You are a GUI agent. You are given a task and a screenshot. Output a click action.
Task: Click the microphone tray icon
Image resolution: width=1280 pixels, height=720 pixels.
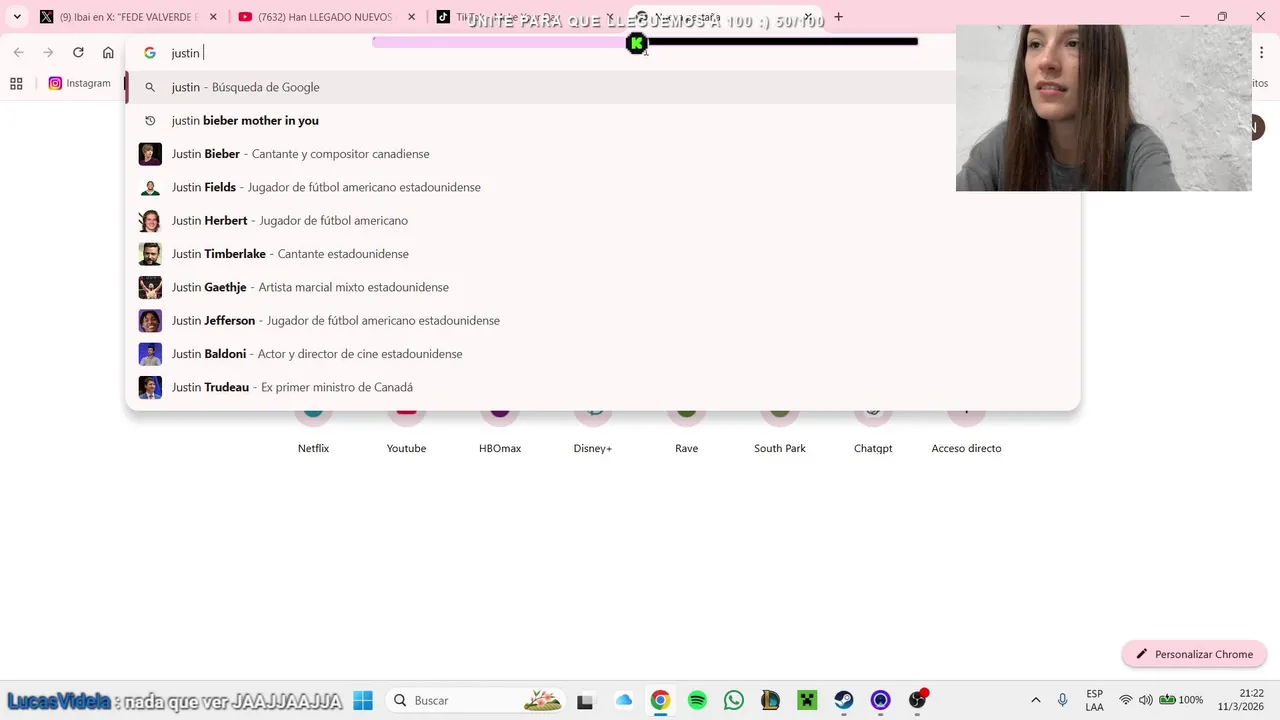[x=1063, y=700]
